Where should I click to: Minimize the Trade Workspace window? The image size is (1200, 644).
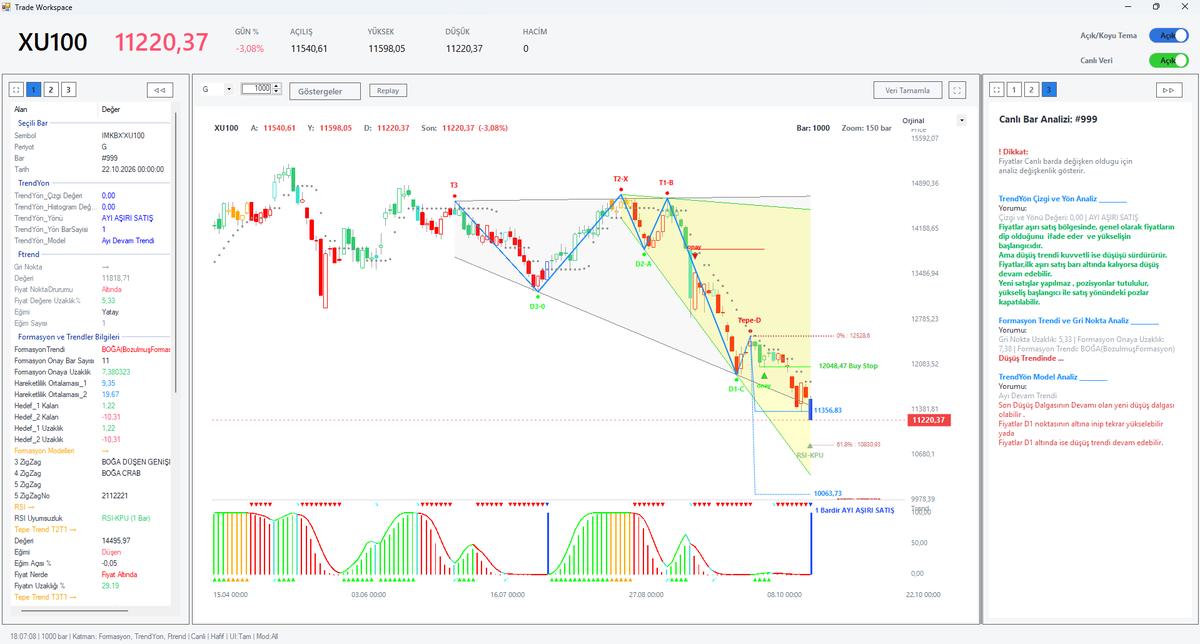[1130, 6]
